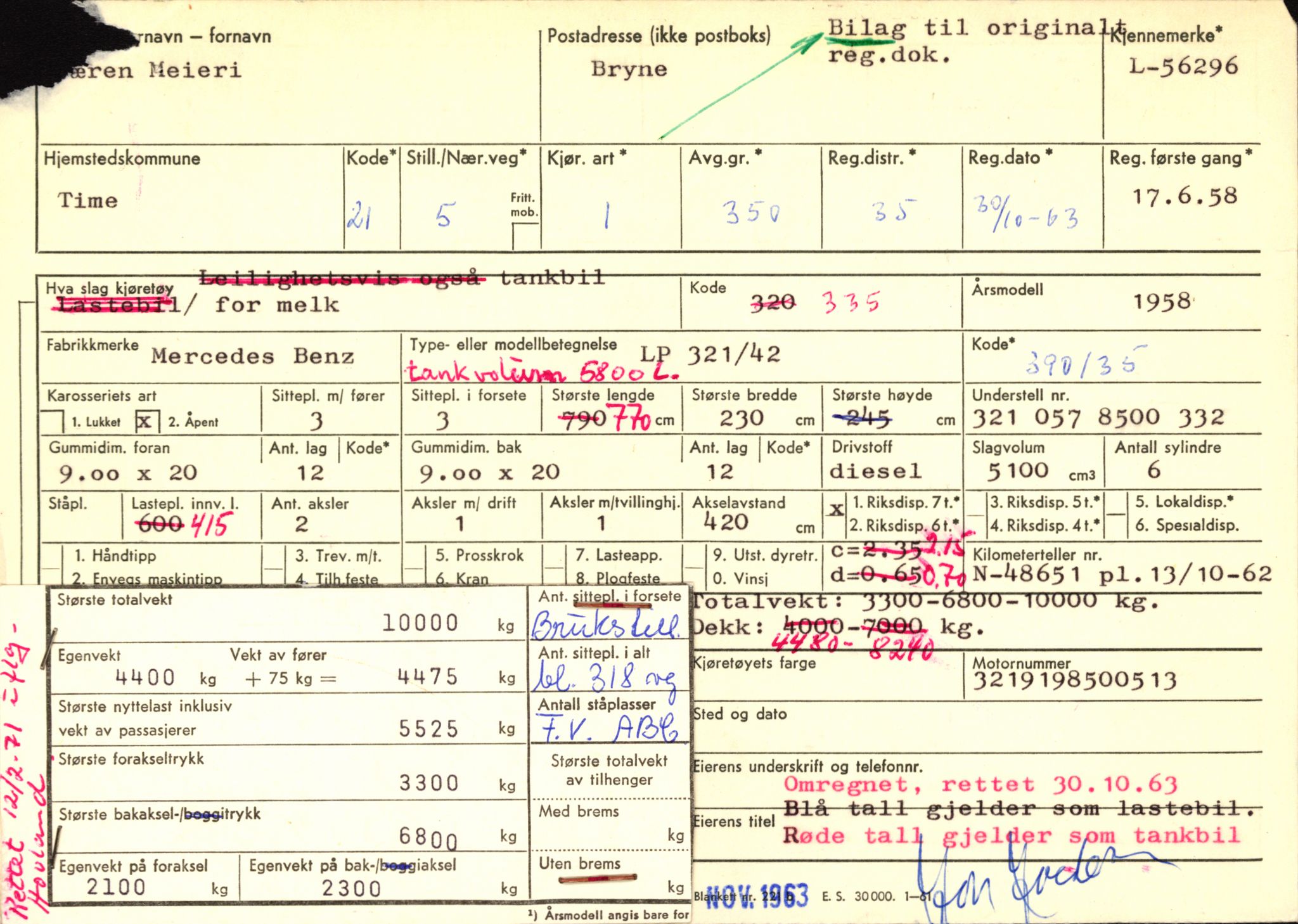The height and width of the screenshot is (924, 1298).
Task: Click red line 'Røde tall gjelder som tankbil'
Action: click(x=1012, y=835)
